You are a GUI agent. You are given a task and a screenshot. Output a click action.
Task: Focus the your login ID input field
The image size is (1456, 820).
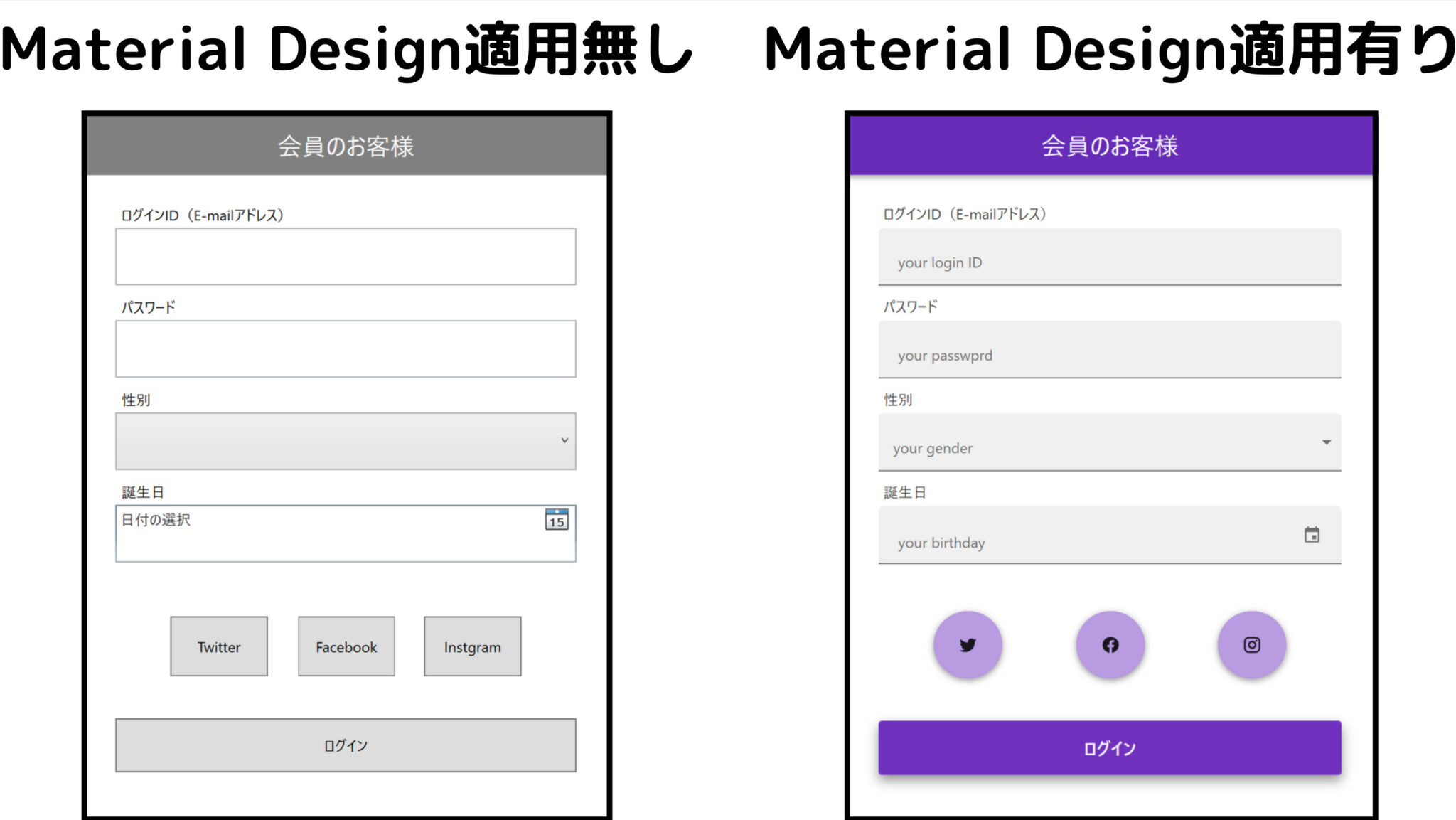1109,257
